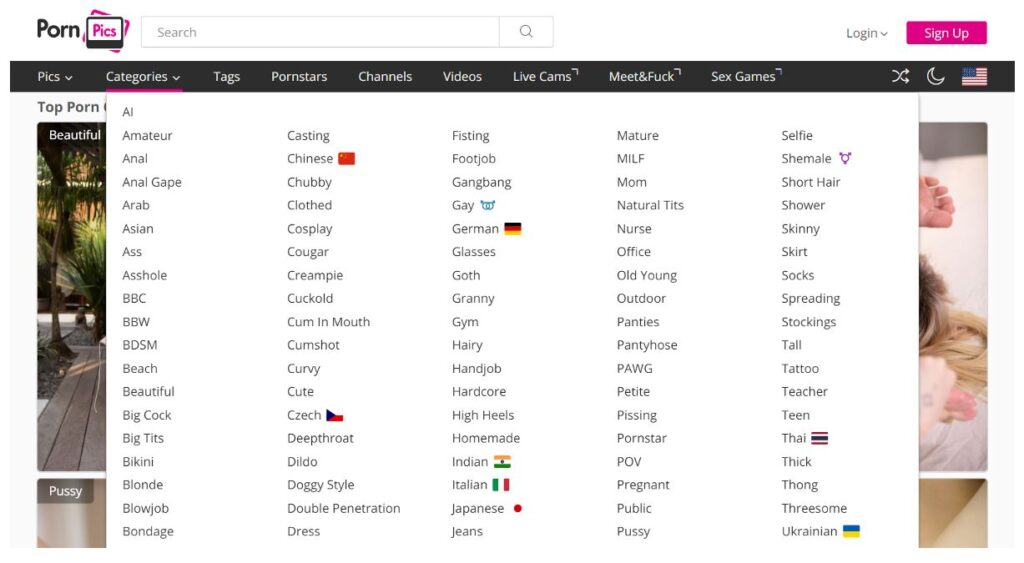Image resolution: width=1024 pixels, height=563 pixels.
Task: Click the shuffle random icon in navbar
Action: pos(900,76)
